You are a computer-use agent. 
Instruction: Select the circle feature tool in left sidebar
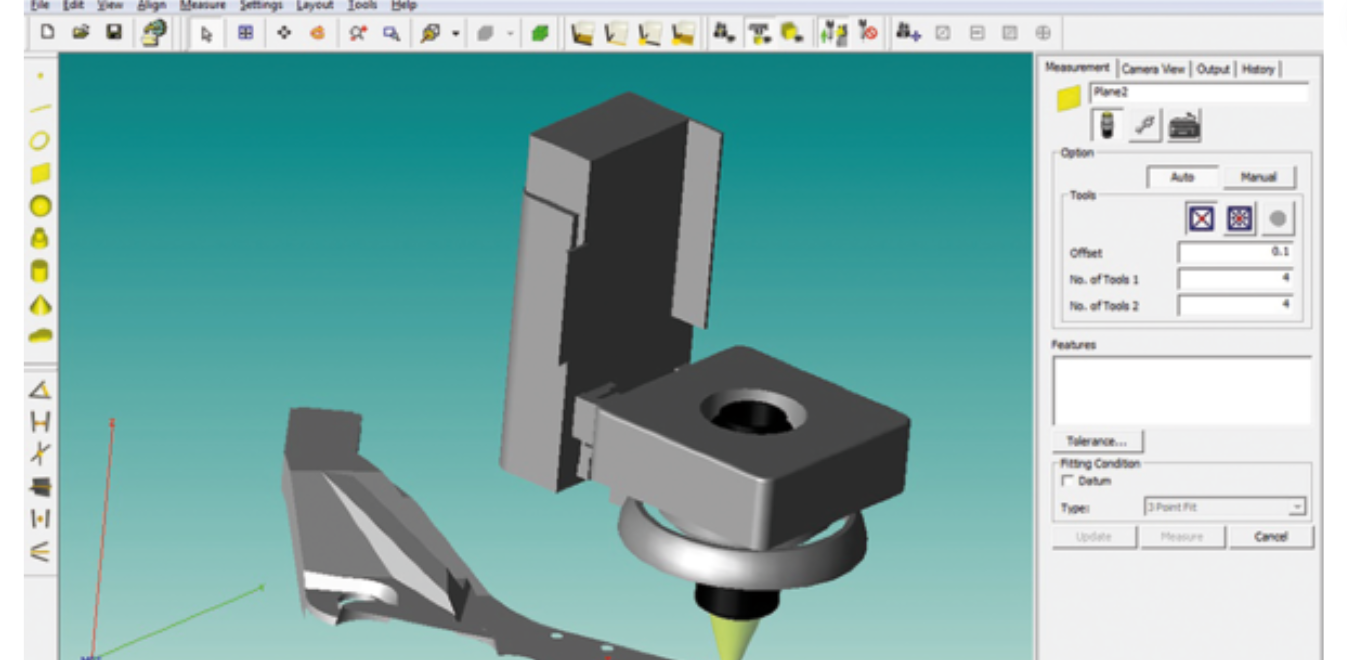pos(40,141)
